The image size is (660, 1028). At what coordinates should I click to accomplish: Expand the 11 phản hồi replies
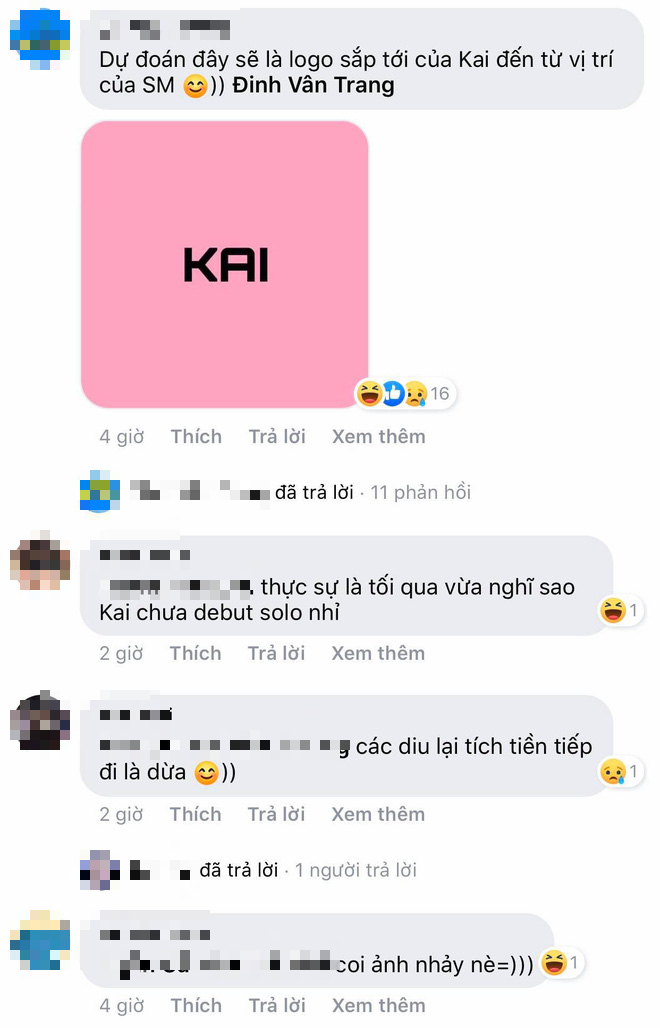(421, 492)
